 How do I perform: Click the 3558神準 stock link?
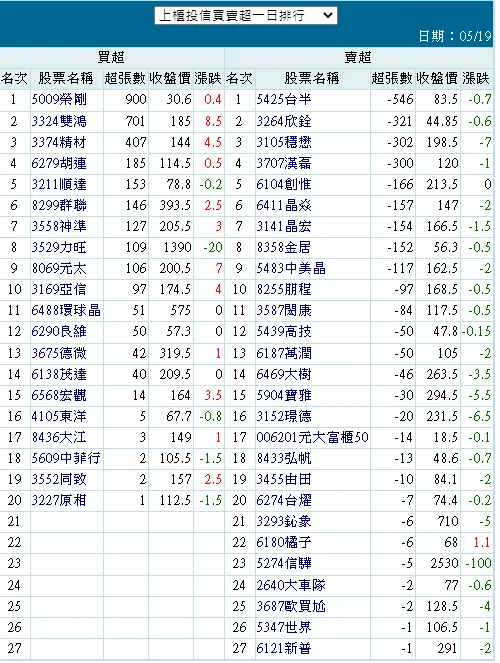pyautogui.click(x=59, y=227)
